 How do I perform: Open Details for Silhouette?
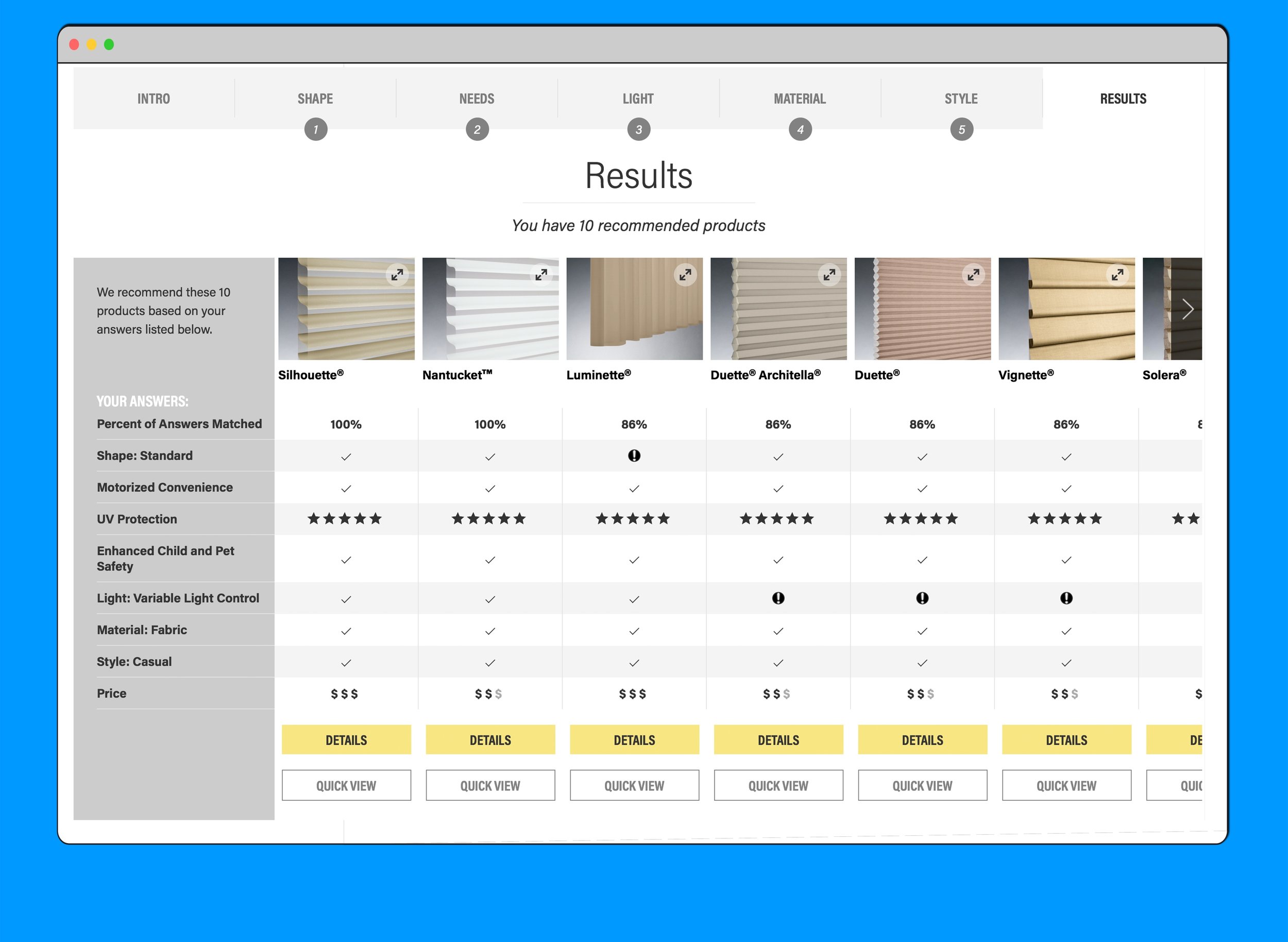coord(346,740)
